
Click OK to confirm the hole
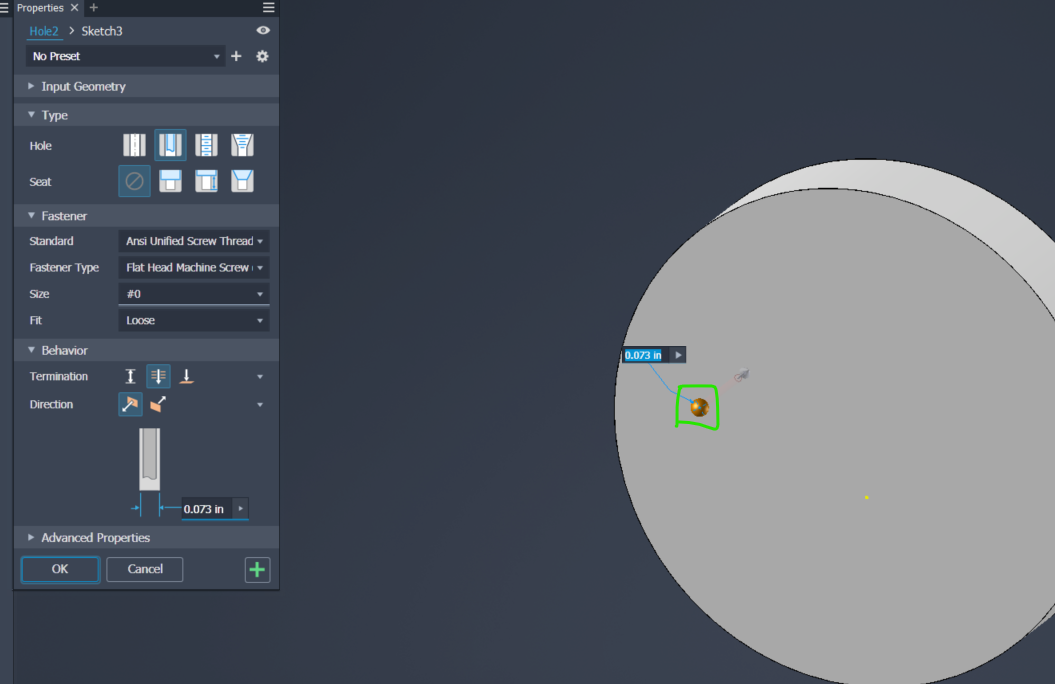click(x=59, y=569)
